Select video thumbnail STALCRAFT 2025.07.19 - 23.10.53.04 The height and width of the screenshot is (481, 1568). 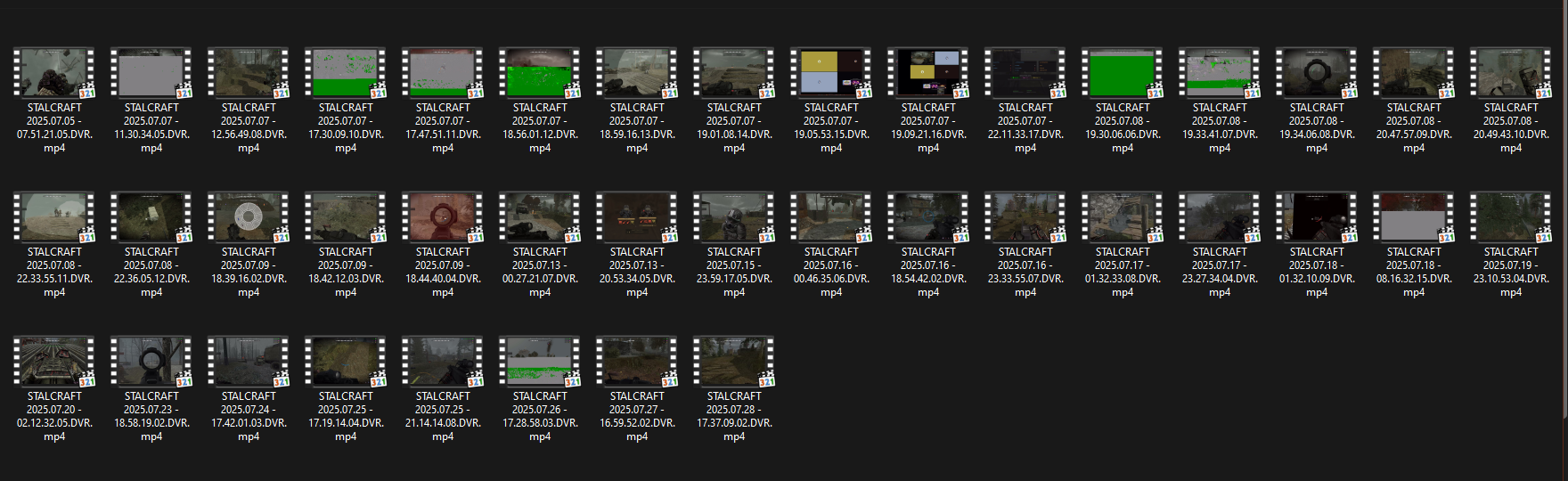[x=1511, y=216]
